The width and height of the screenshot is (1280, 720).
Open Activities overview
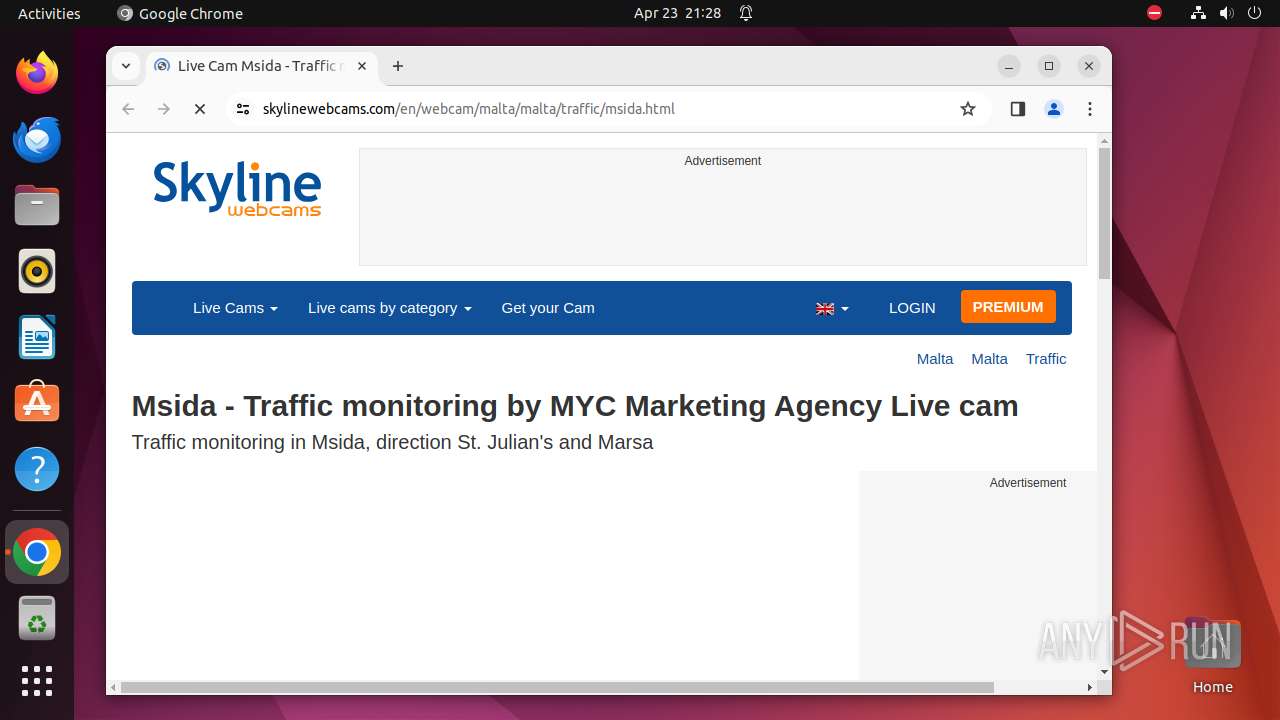point(49,13)
